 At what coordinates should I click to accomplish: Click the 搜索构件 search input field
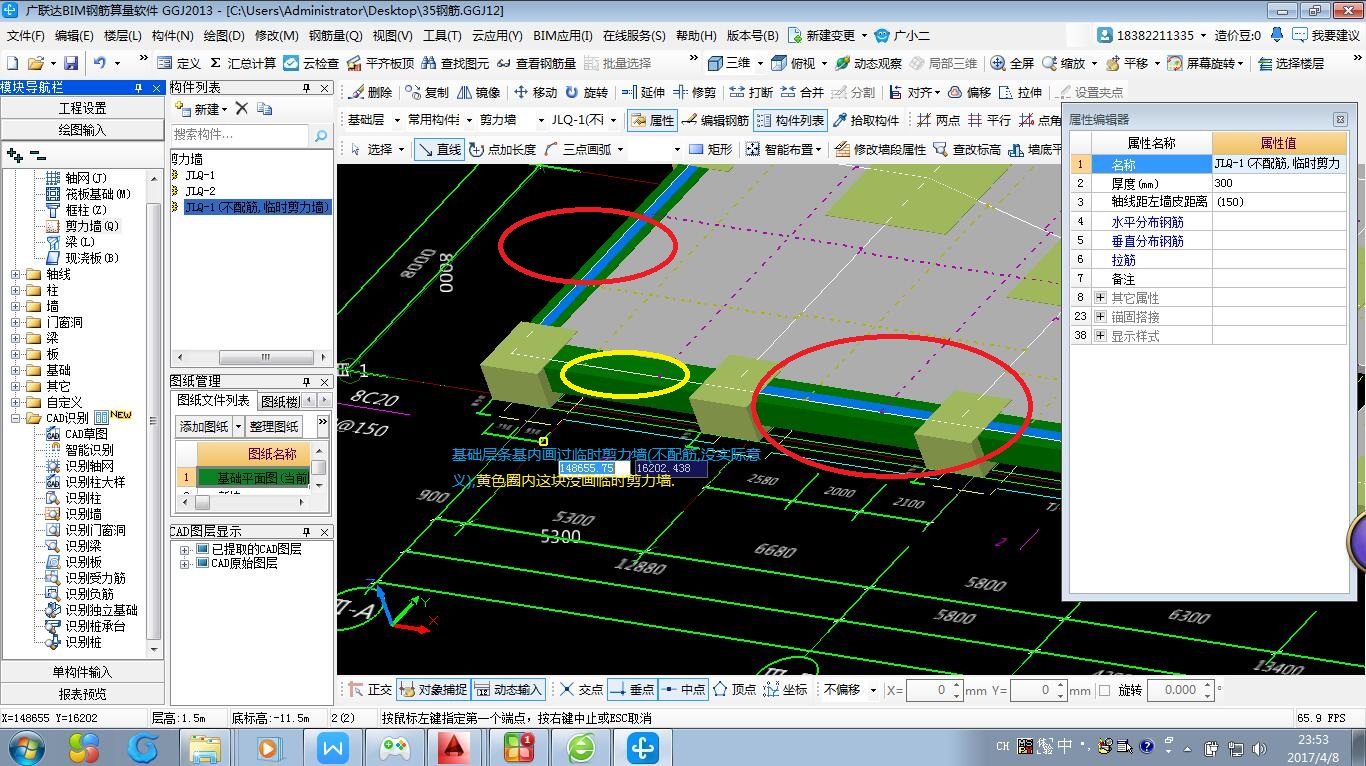click(240, 135)
